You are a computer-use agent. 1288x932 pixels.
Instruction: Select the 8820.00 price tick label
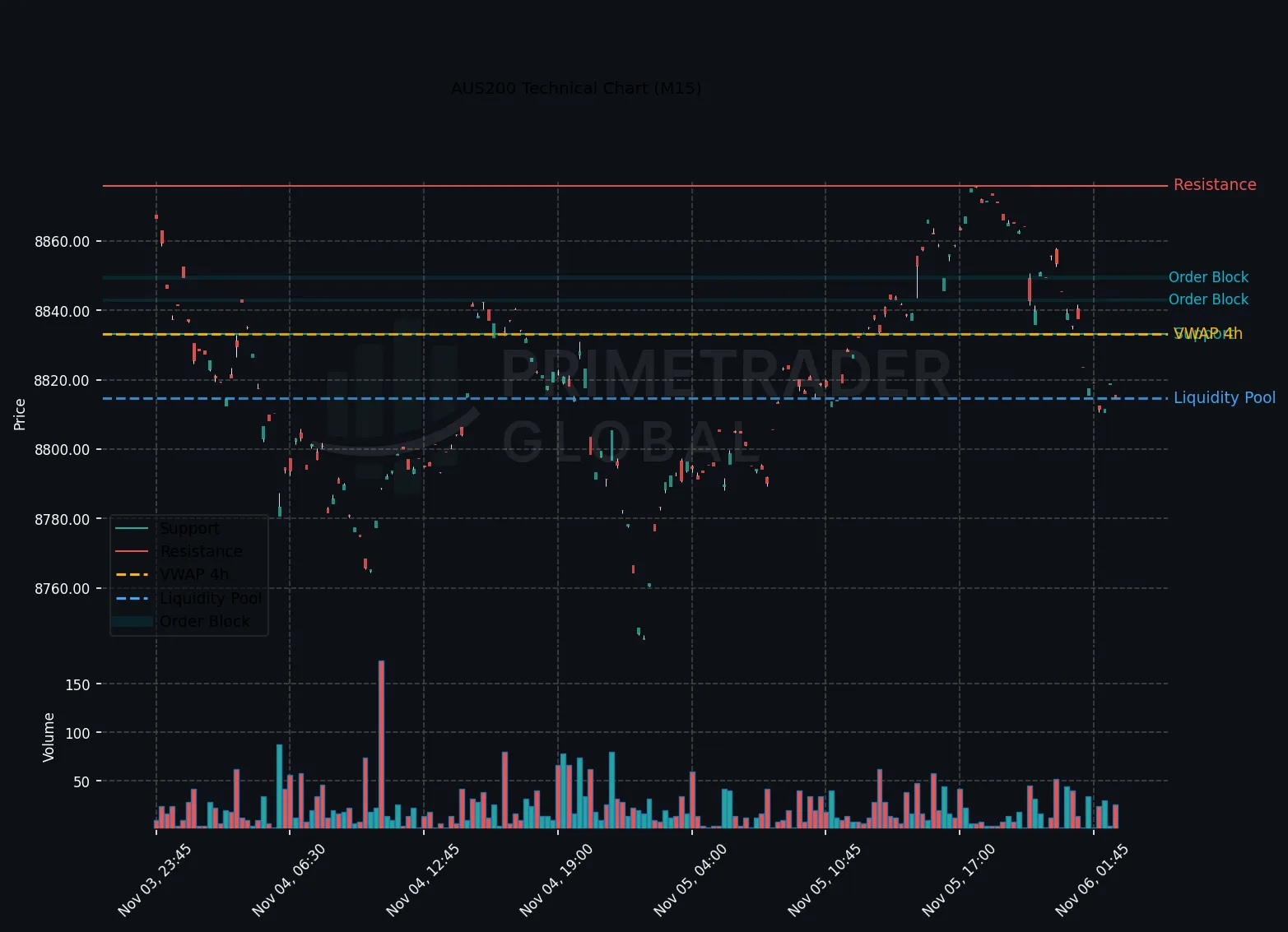(x=63, y=381)
